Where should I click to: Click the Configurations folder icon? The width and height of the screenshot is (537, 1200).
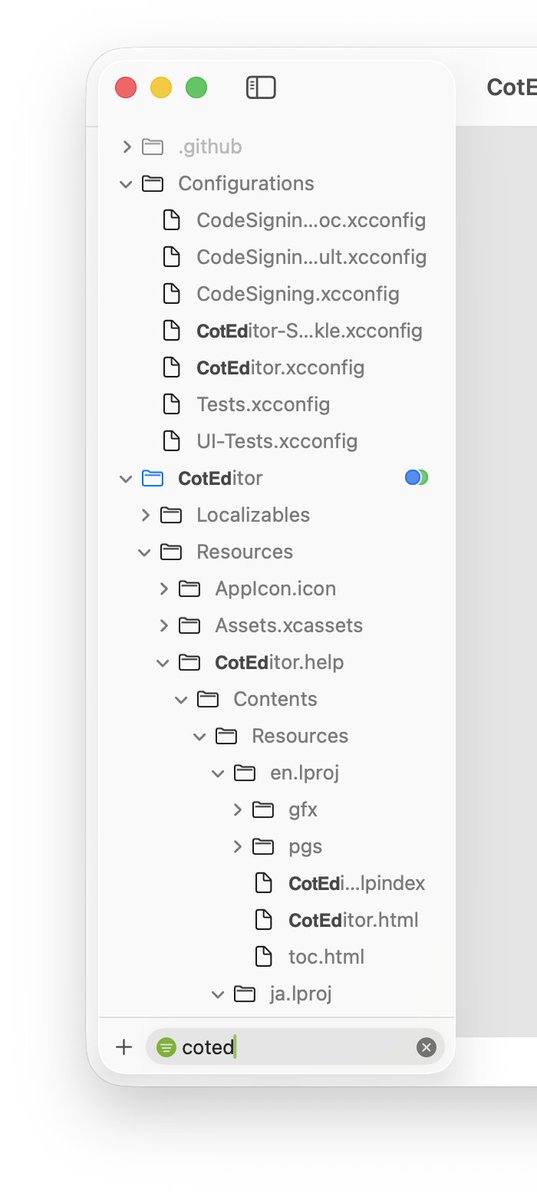point(152,184)
